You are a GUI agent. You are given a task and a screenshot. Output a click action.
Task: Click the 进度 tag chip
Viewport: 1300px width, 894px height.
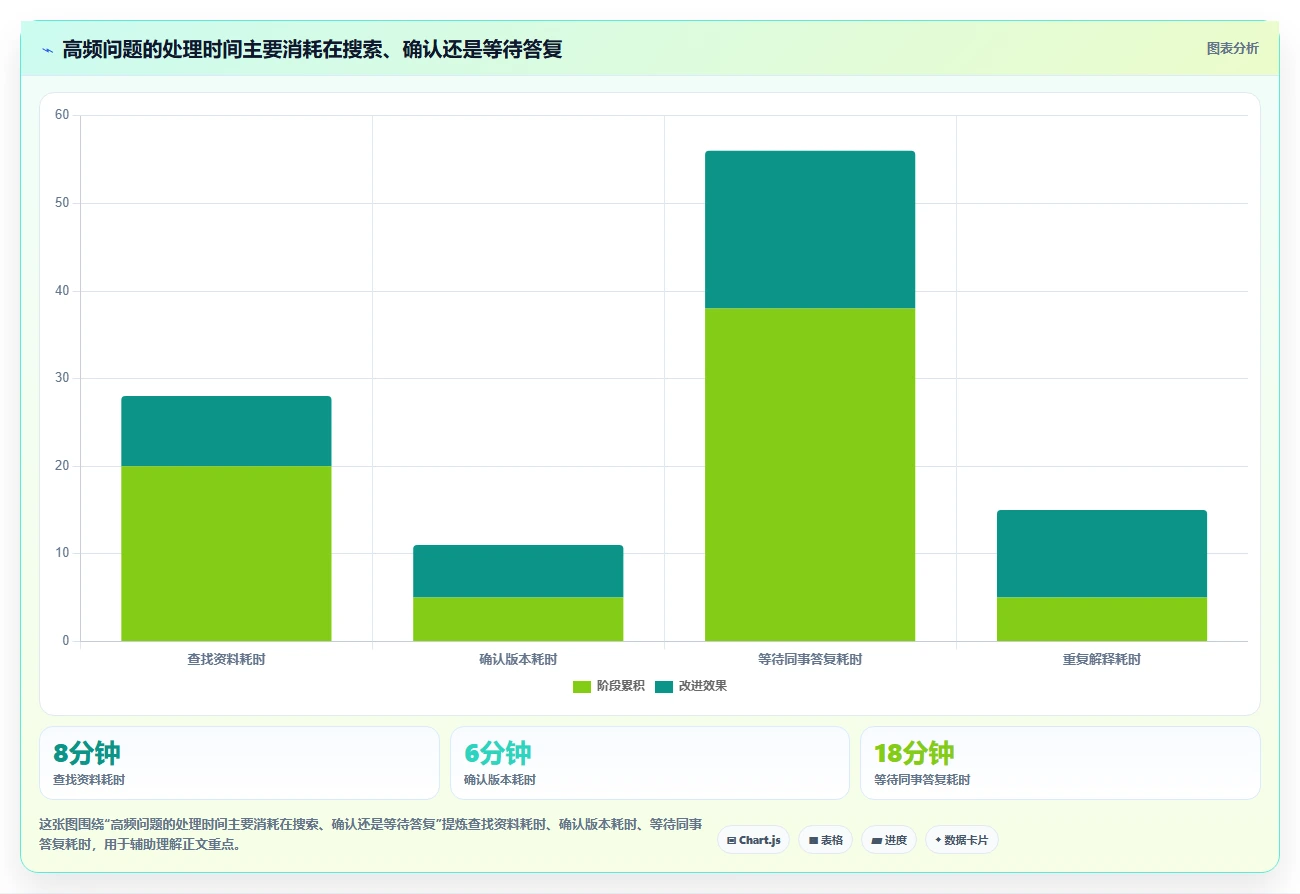coord(889,840)
